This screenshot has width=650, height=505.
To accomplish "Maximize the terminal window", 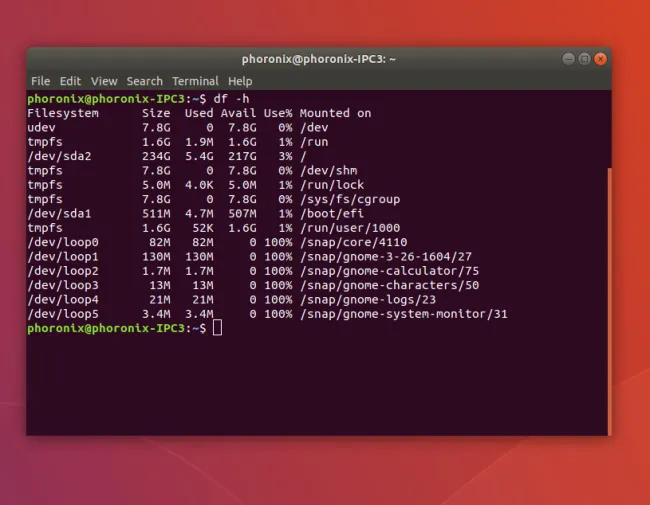I will (585, 59).
